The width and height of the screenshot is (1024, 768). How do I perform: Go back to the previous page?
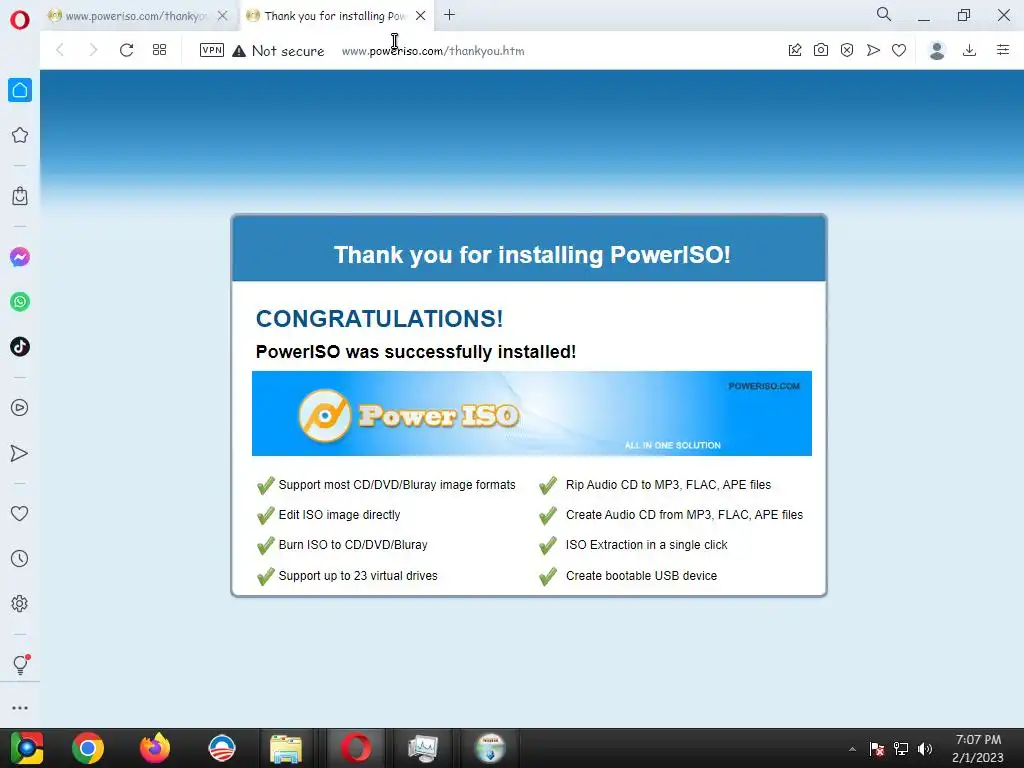[x=60, y=50]
